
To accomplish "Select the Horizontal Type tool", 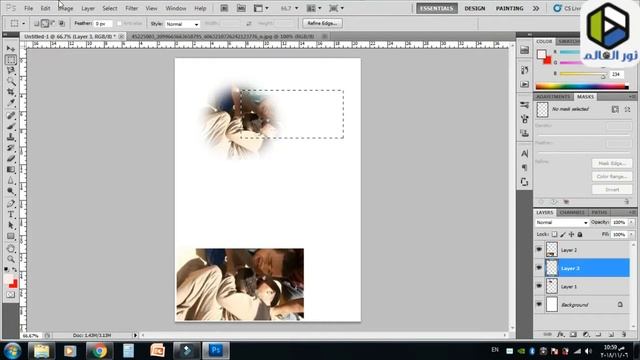I will 11,214.
